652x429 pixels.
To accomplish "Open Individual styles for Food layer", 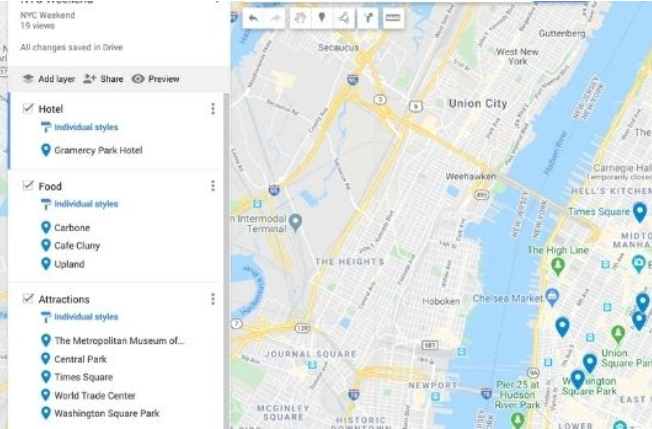I will (x=86, y=204).
